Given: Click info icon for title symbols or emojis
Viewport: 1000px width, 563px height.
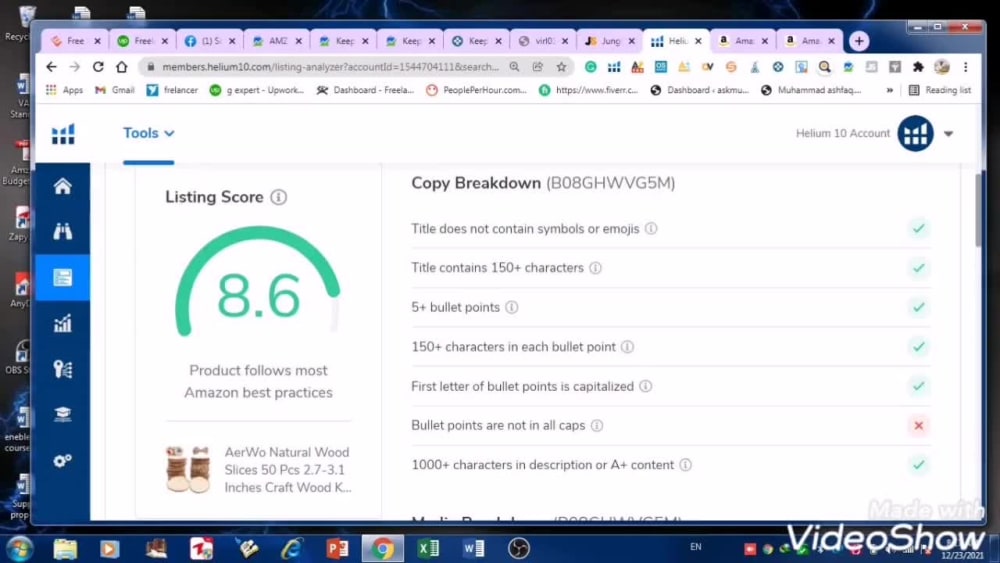Looking at the screenshot, I should click(651, 228).
